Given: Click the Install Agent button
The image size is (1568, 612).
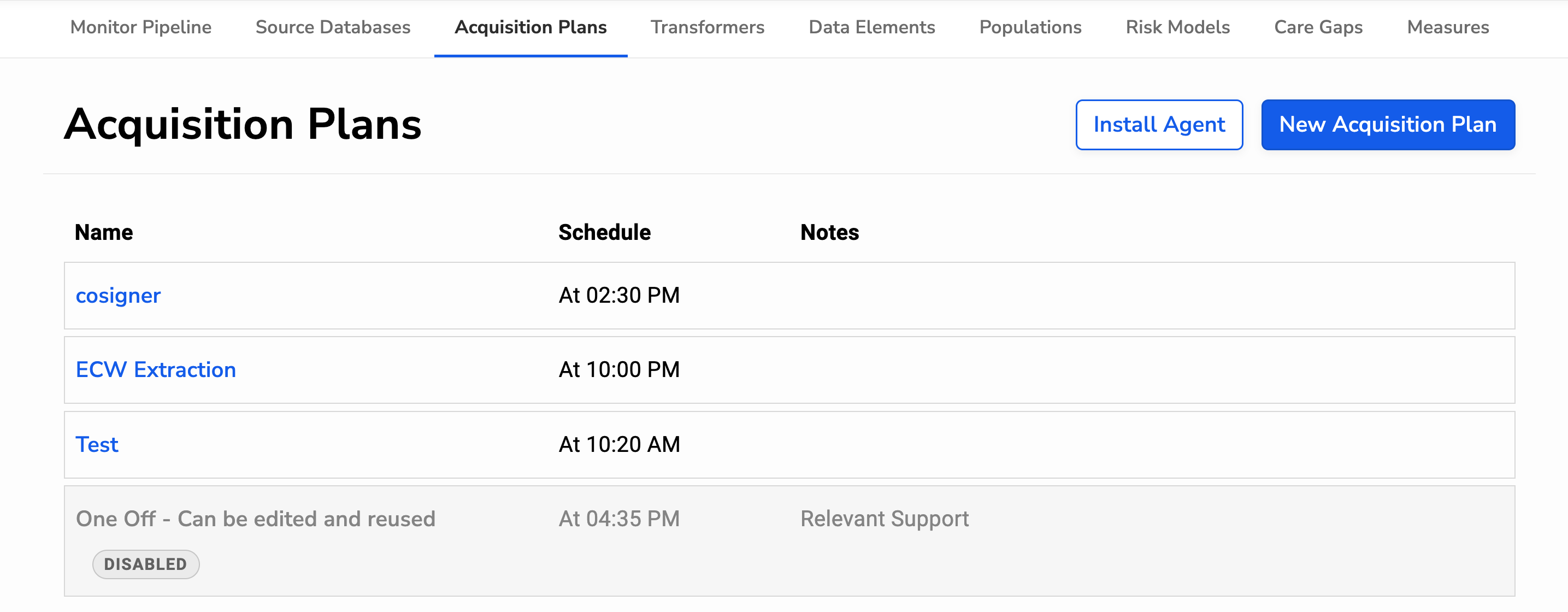Looking at the screenshot, I should [1159, 124].
